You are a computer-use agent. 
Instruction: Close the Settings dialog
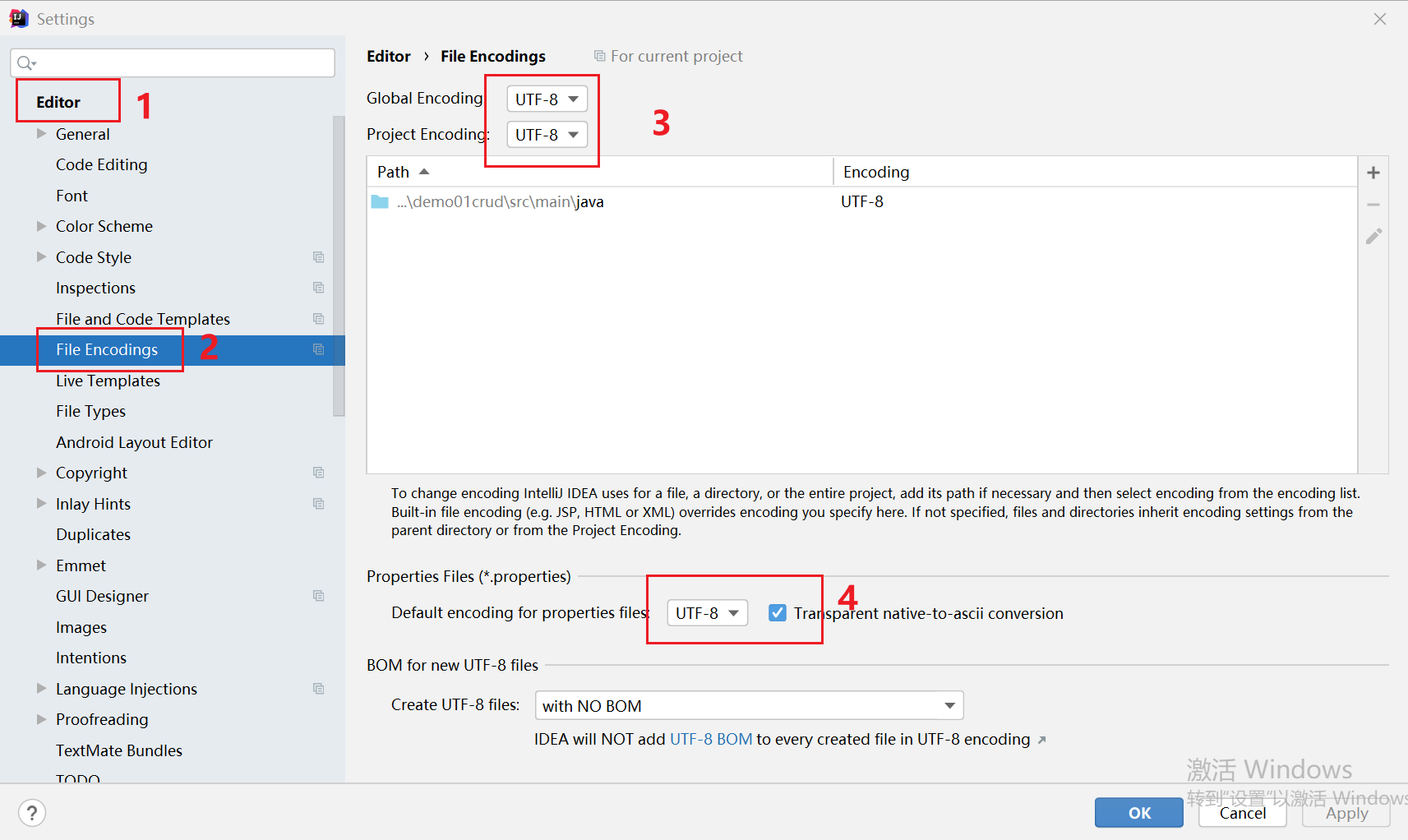(x=1380, y=19)
